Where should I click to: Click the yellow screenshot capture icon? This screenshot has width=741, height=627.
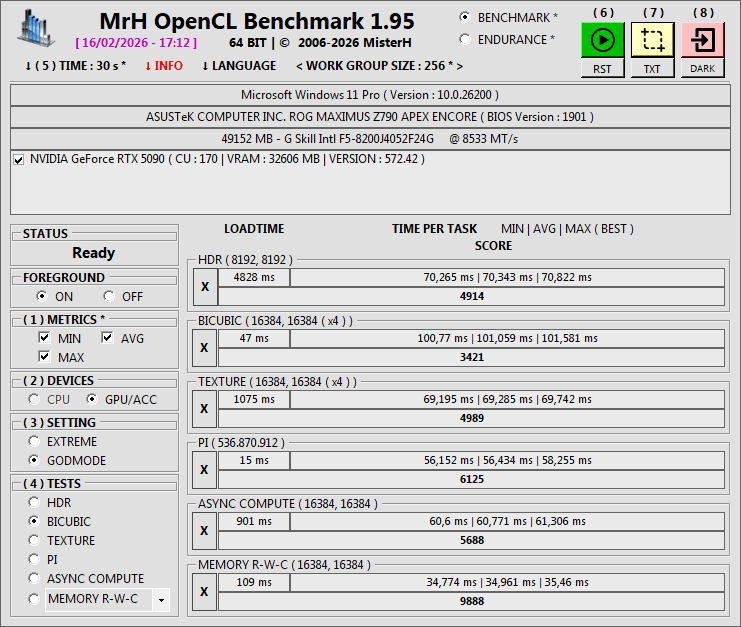click(653, 40)
